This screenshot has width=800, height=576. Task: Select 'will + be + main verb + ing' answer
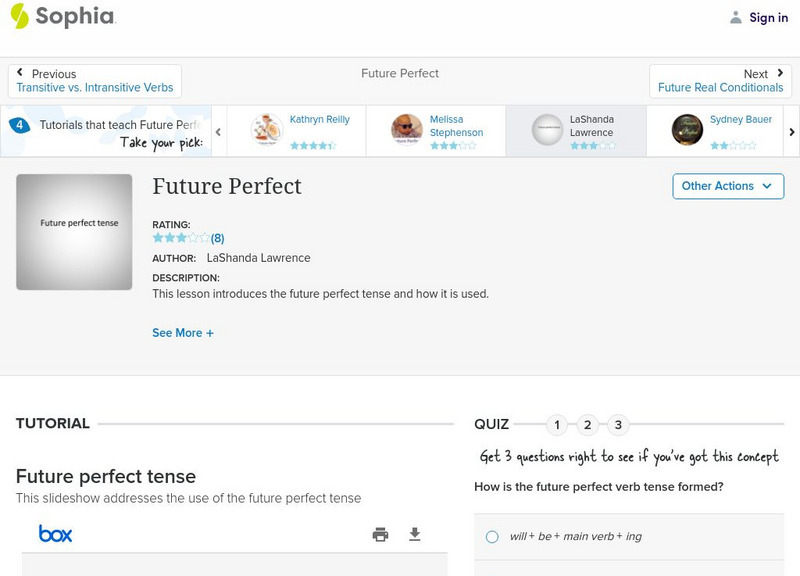[x=492, y=537]
